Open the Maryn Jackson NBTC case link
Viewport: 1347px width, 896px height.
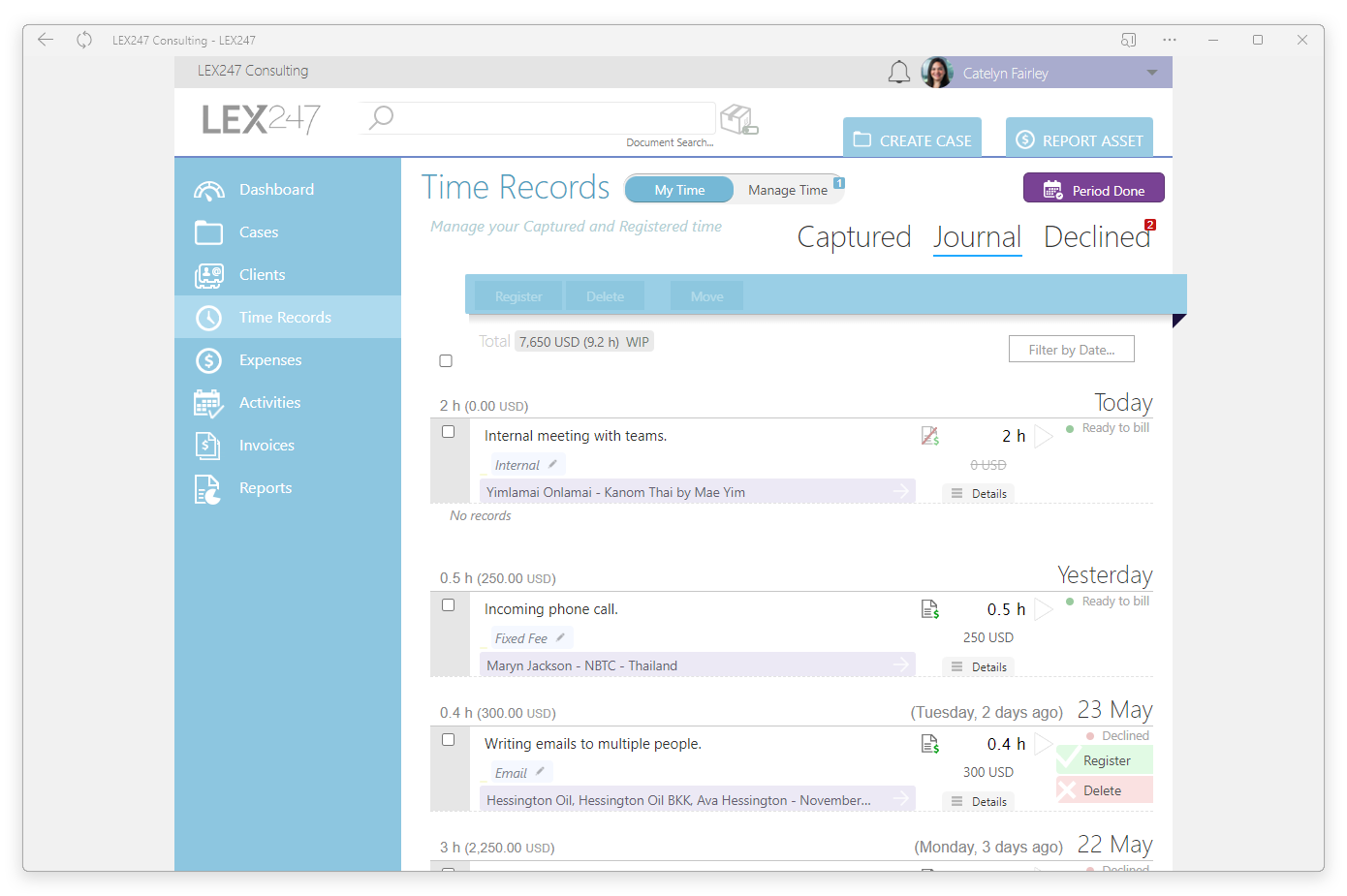click(x=697, y=665)
